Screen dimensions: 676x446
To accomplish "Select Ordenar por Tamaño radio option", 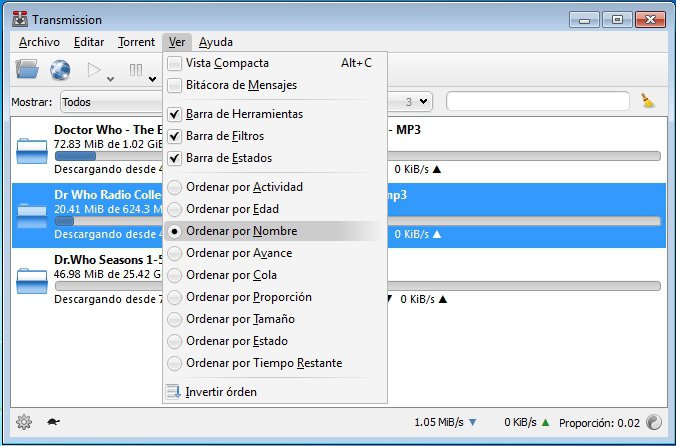I will pos(174,319).
